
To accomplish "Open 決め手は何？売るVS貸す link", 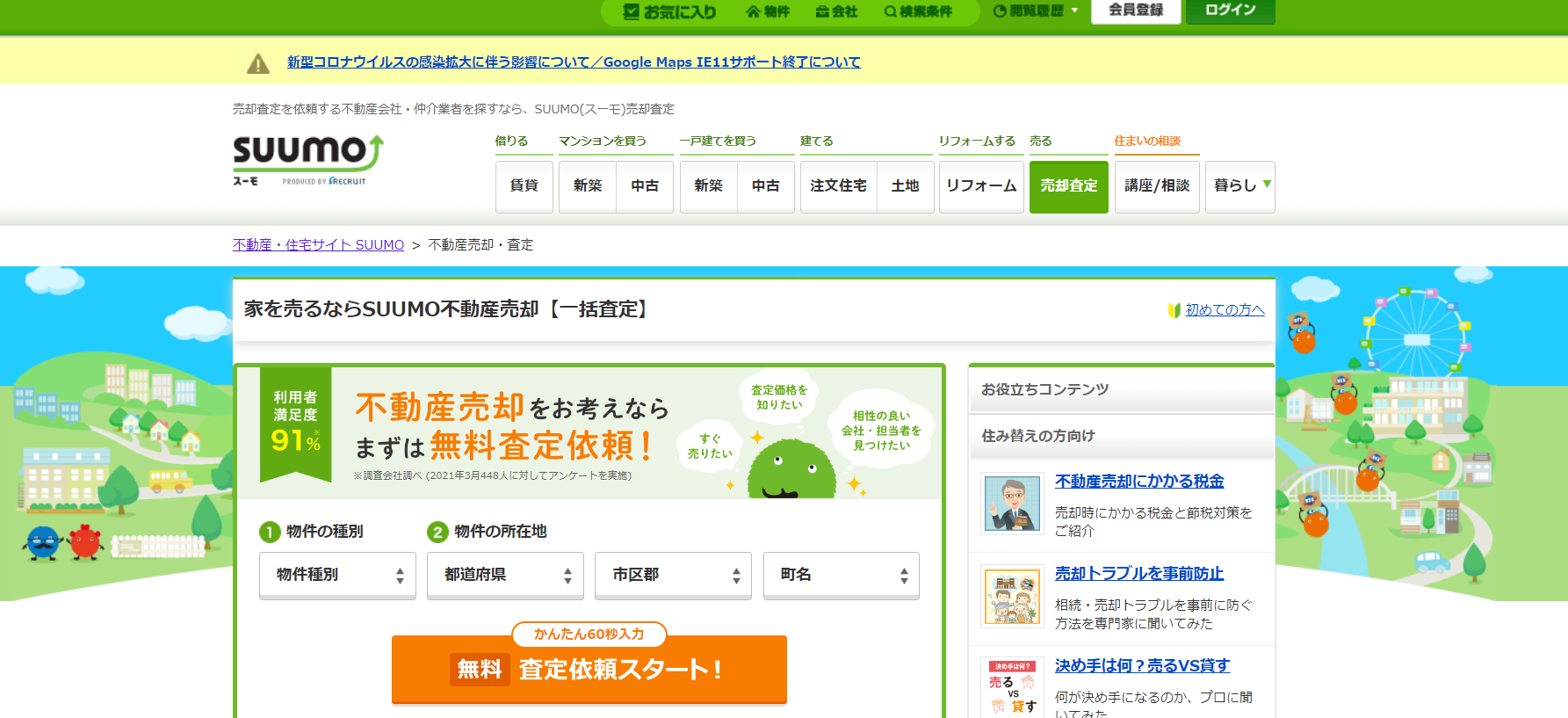I will click(1142, 666).
